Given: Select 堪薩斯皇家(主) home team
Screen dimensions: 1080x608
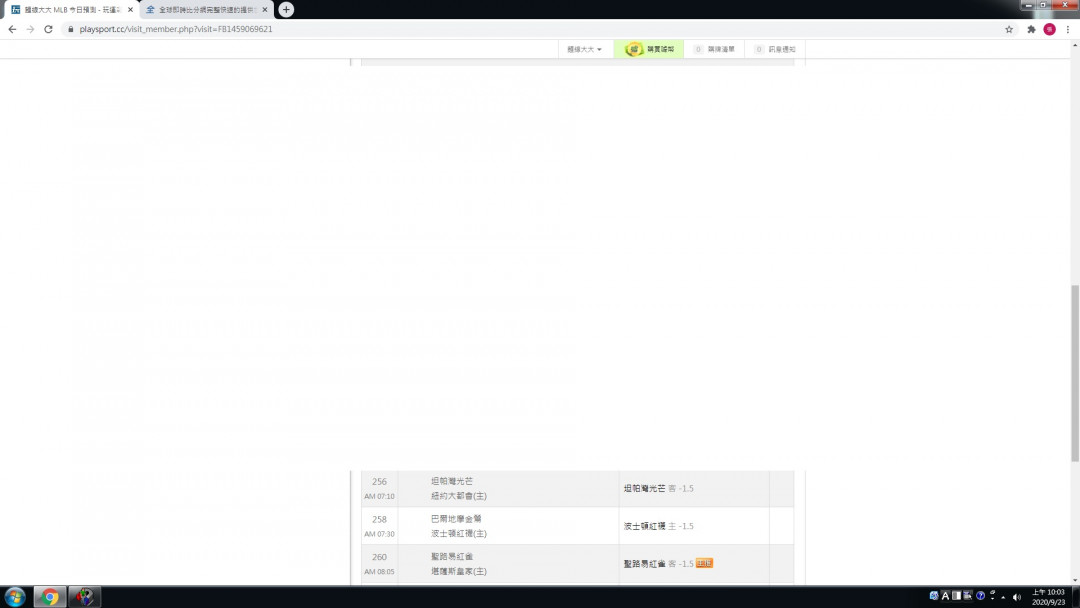Looking at the screenshot, I should (459, 572).
